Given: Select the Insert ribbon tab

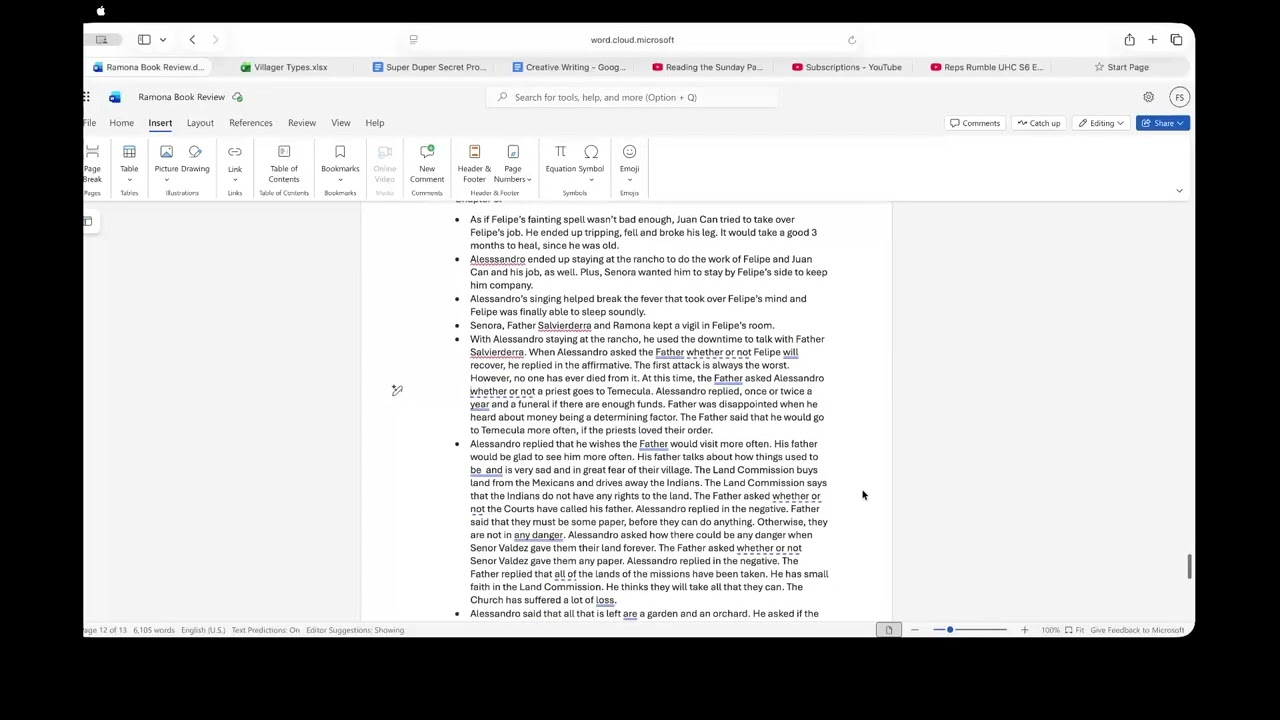Looking at the screenshot, I should click(160, 123).
